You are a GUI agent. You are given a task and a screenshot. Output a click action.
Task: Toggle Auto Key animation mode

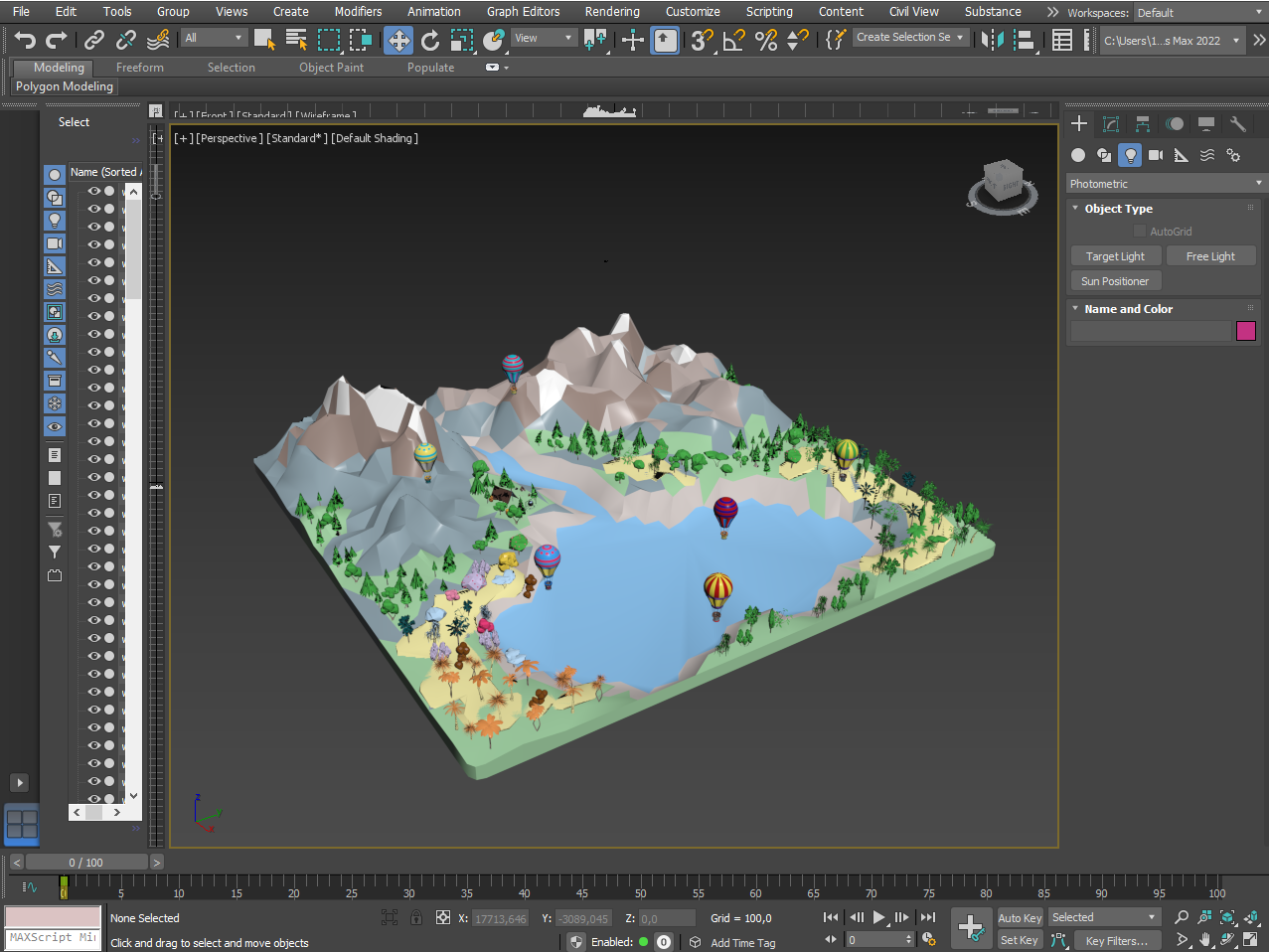click(x=1020, y=918)
